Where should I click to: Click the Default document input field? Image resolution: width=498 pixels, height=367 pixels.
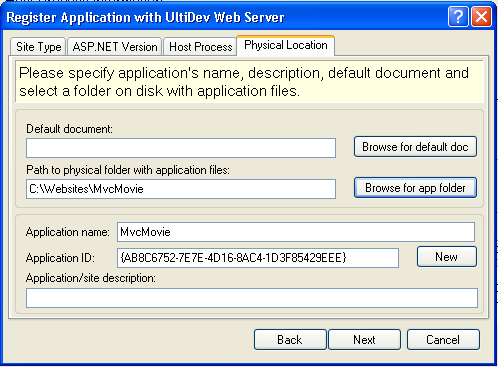point(181,148)
